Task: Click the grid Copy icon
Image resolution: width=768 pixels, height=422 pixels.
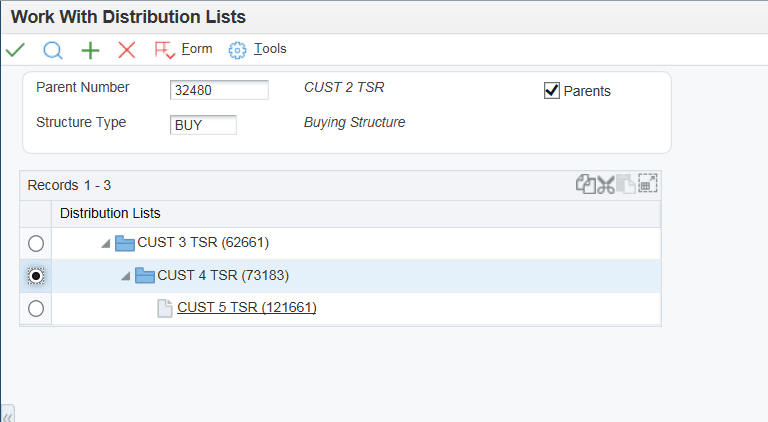Action: 585,184
